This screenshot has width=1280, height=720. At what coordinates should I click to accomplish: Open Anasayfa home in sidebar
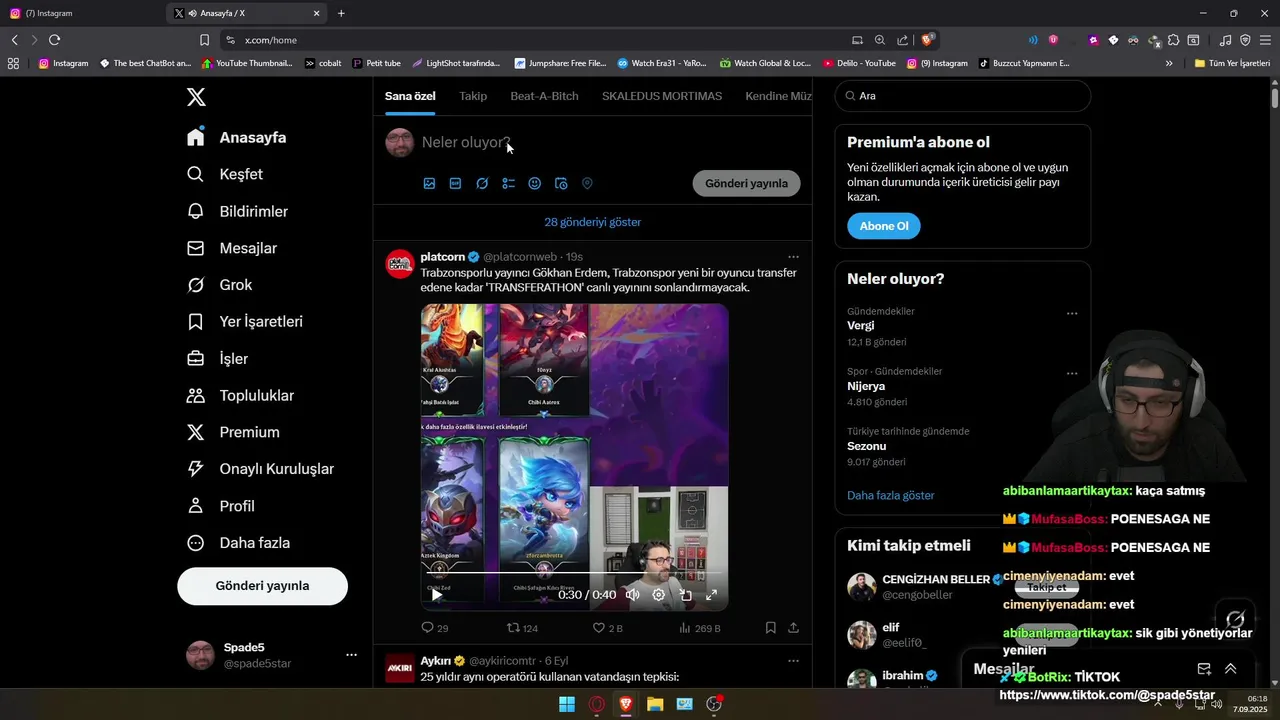tap(236, 137)
